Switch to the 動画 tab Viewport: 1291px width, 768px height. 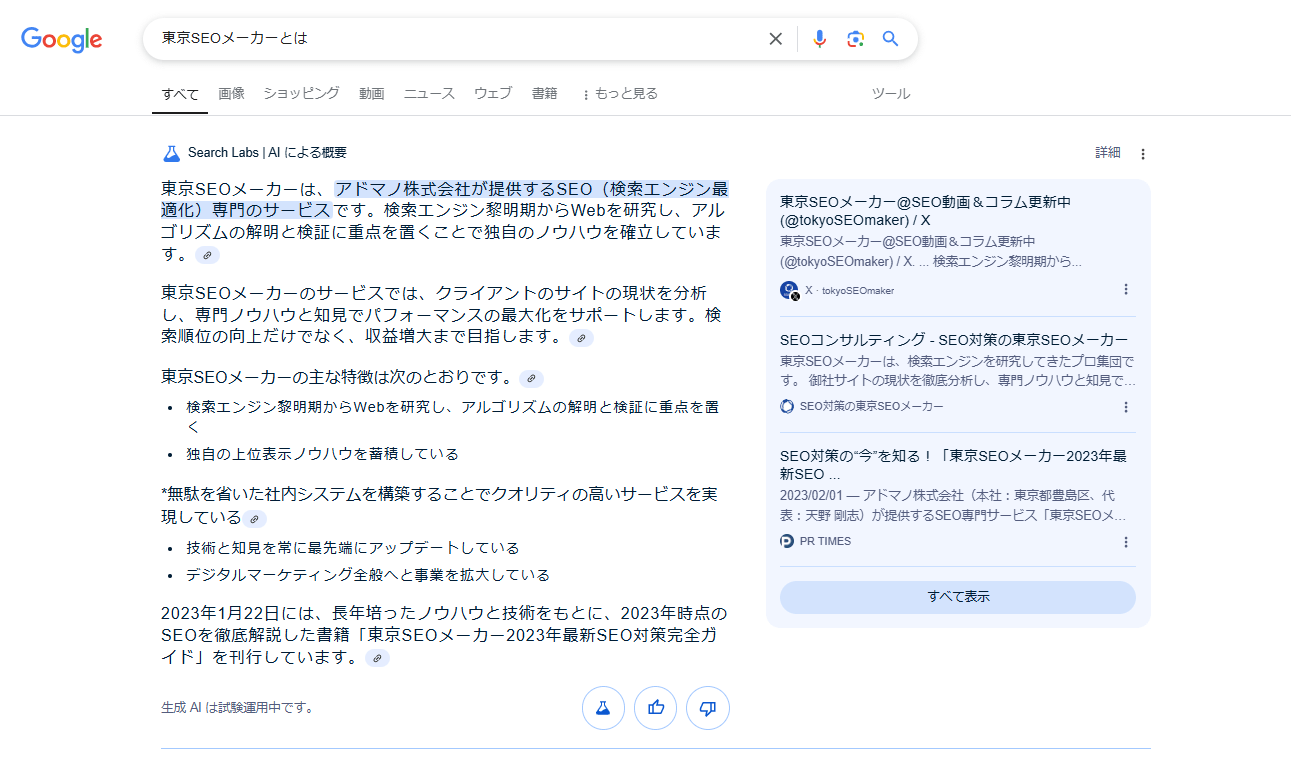click(x=372, y=93)
